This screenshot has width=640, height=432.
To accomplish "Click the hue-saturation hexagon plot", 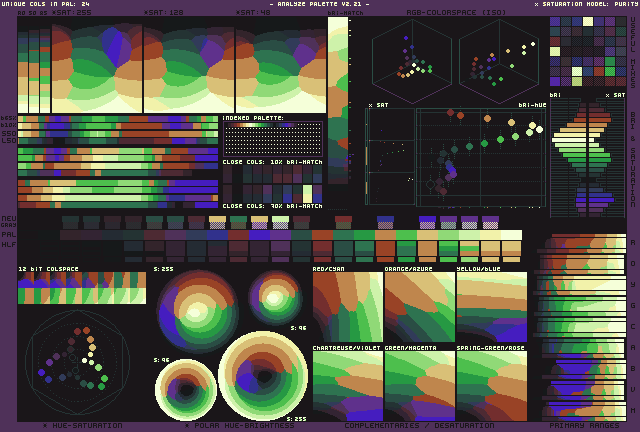I will pyautogui.click(x=77, y=363).
